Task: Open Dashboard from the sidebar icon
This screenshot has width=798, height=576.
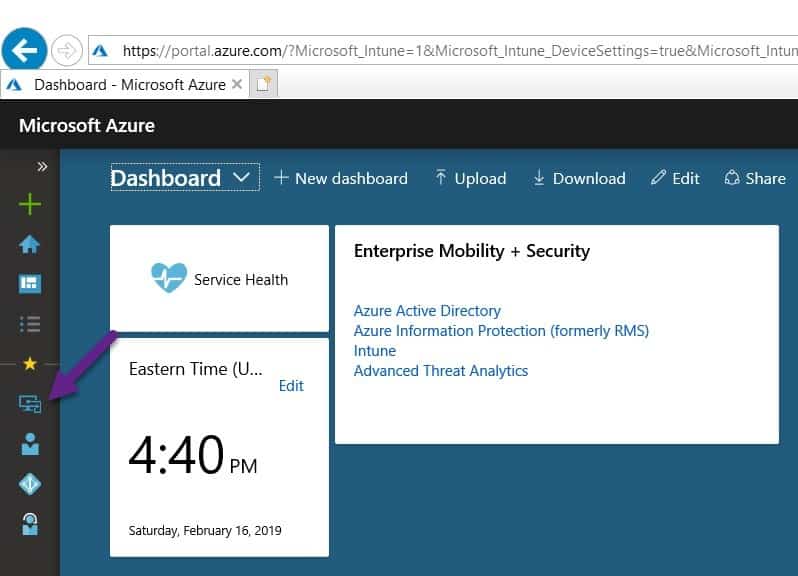Action: pyautogui.click(x=30, y=284)
